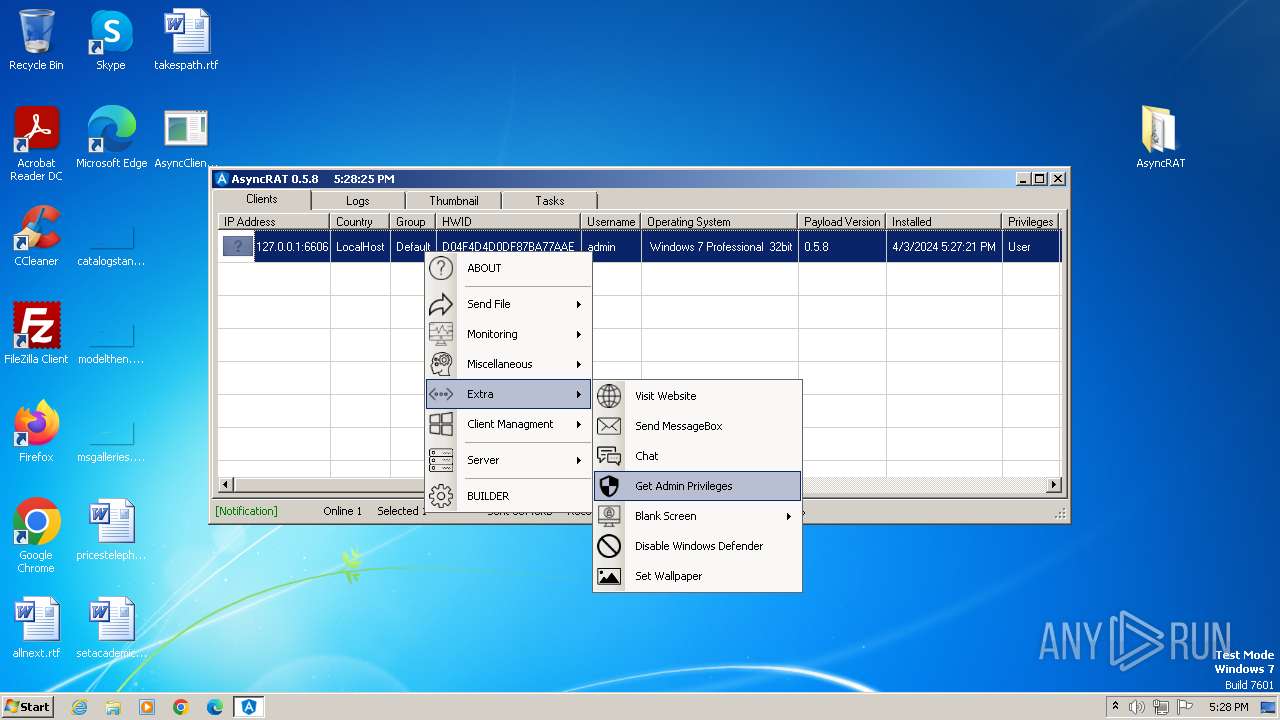Choose Visit Website from Extra submenu
Screen dimensions: 1280x720
click(697, 396)
